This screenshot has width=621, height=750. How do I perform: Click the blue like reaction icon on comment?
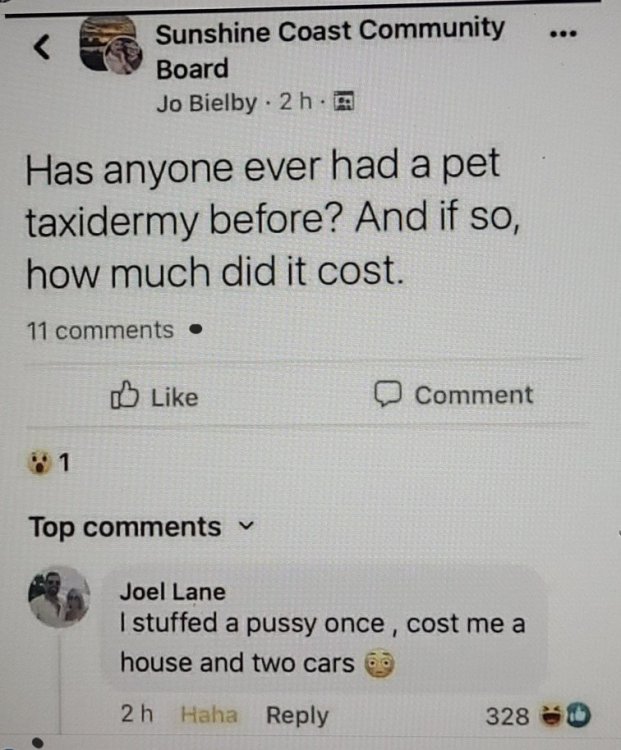[578, 716]
